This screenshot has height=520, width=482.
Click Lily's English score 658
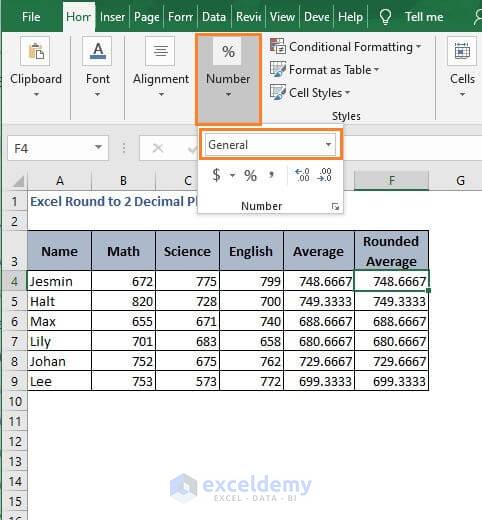coord(251,341)
